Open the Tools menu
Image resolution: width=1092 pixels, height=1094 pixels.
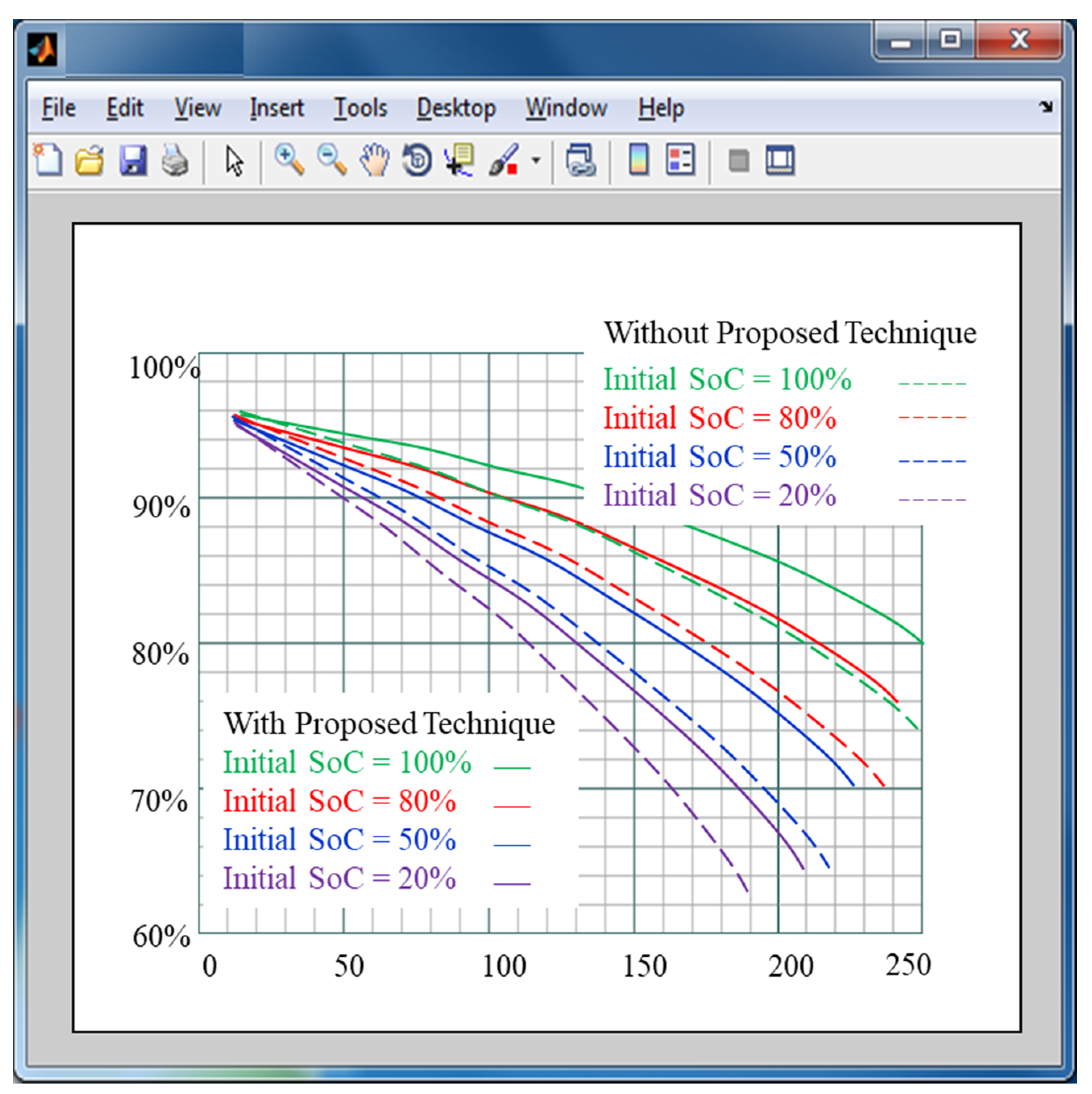tap(360, 108)
